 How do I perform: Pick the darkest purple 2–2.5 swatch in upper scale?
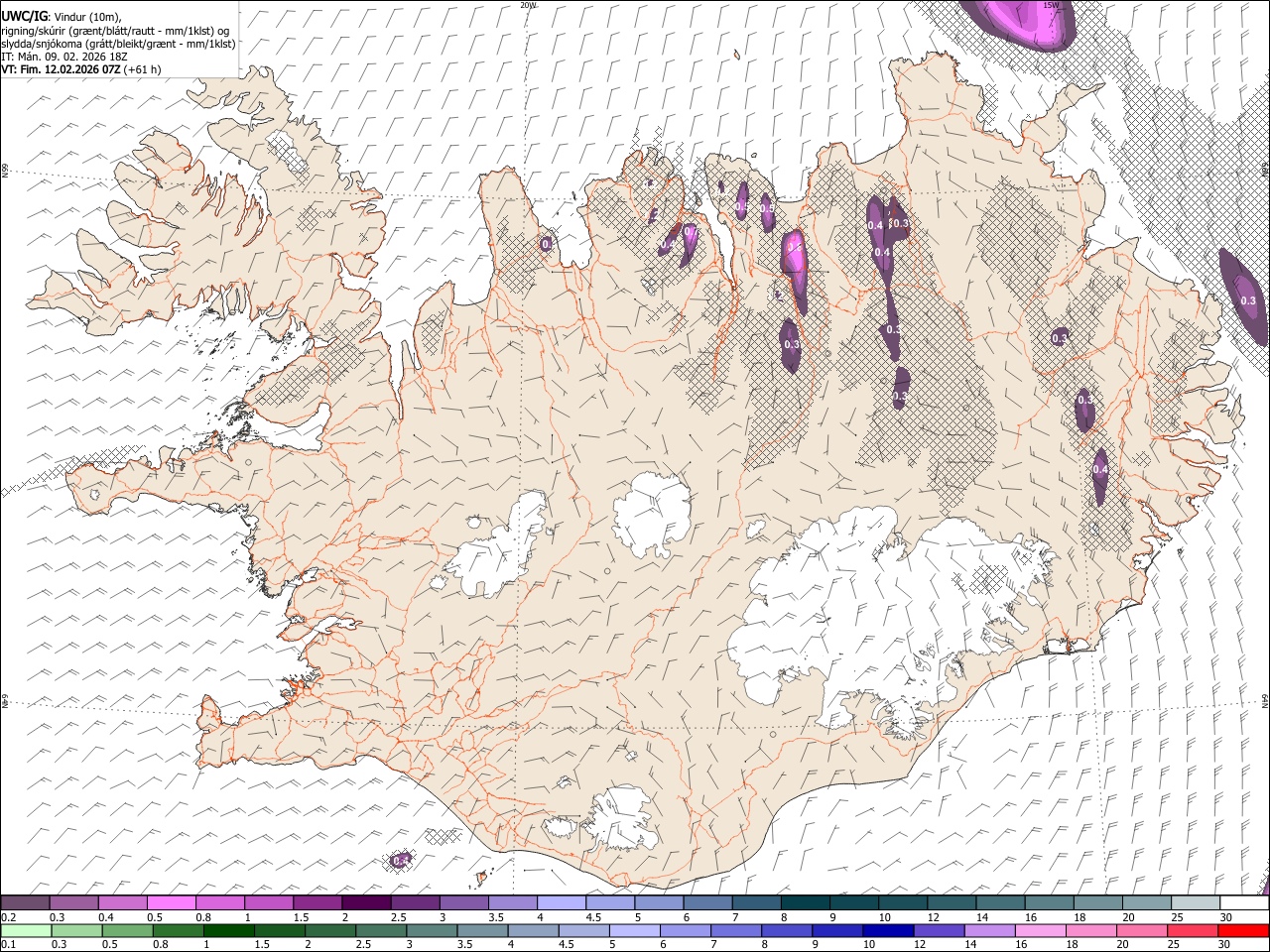[x=367, y=903]
